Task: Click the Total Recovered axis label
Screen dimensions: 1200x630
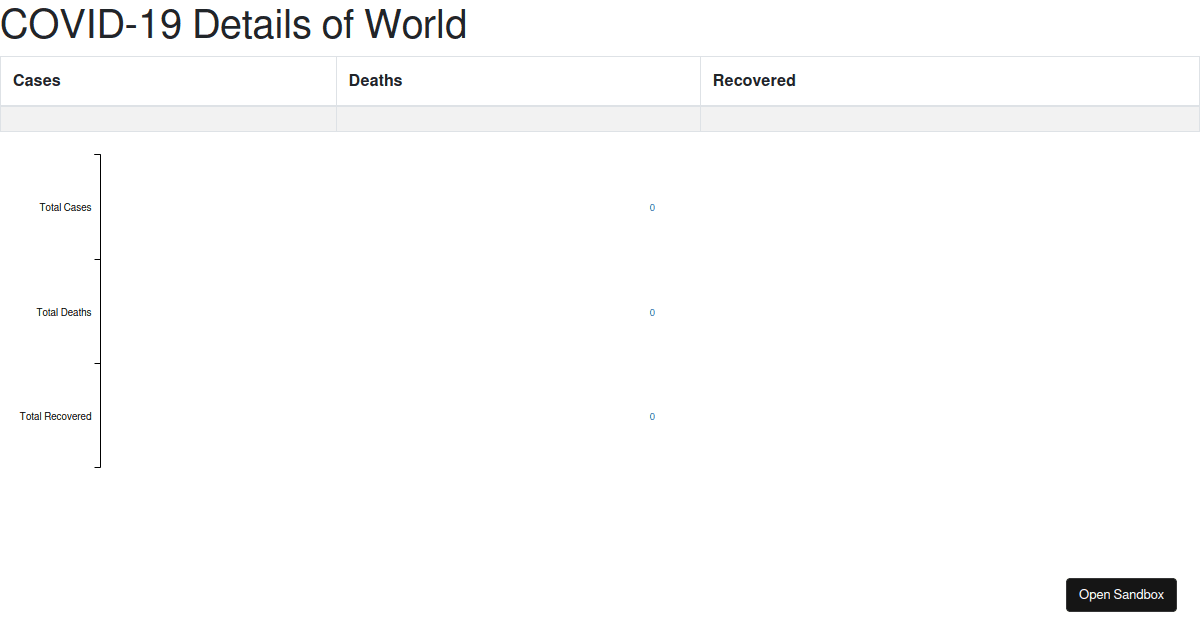Action: coord(56,417)
